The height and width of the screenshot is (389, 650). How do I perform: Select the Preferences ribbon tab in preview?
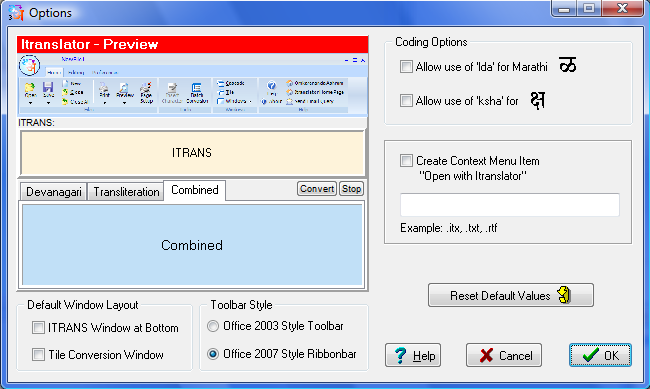(x=104, y=72)
